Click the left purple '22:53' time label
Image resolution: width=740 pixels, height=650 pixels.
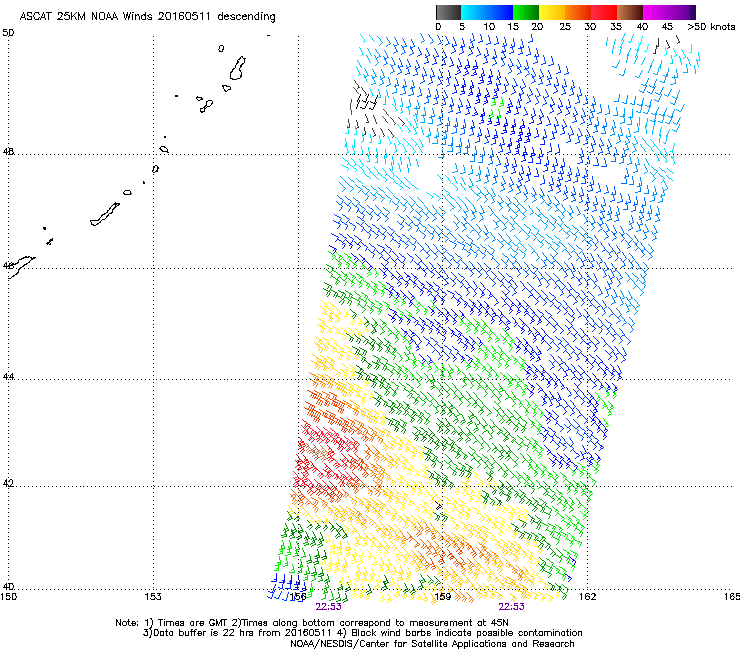(328, 607)
